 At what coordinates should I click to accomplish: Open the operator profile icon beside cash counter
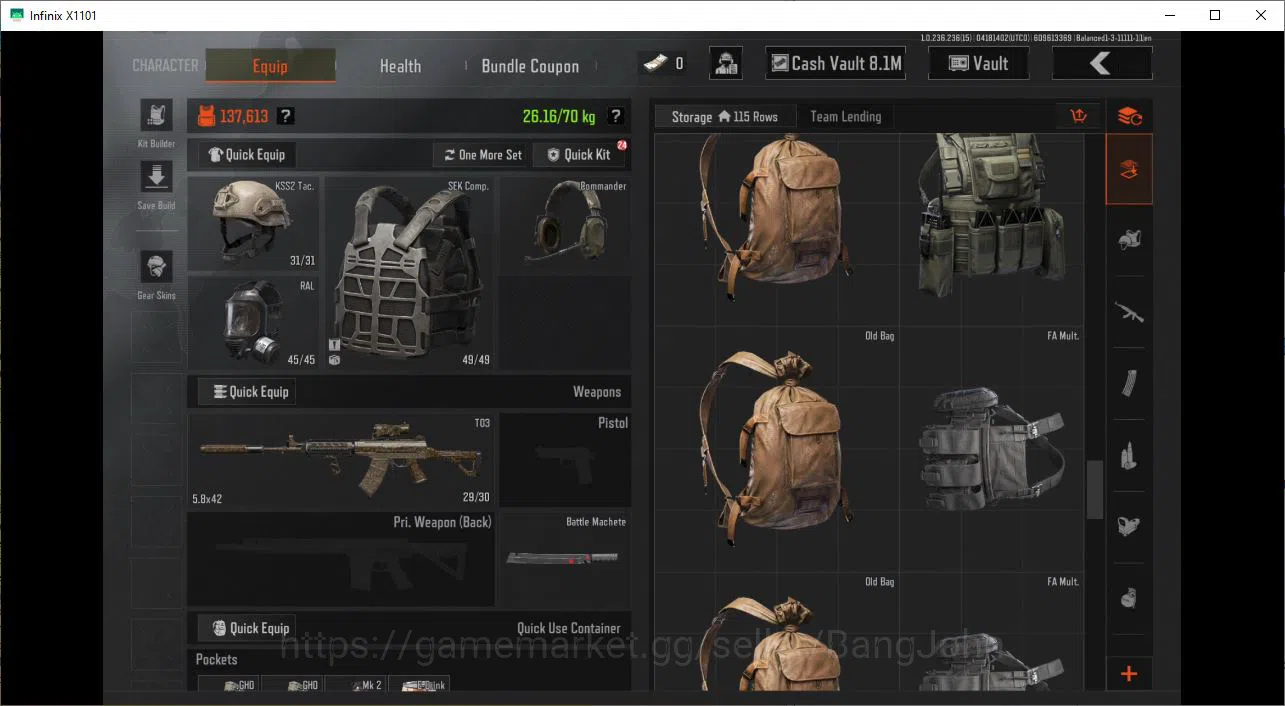pyautogui.click(x=726, y=63)
